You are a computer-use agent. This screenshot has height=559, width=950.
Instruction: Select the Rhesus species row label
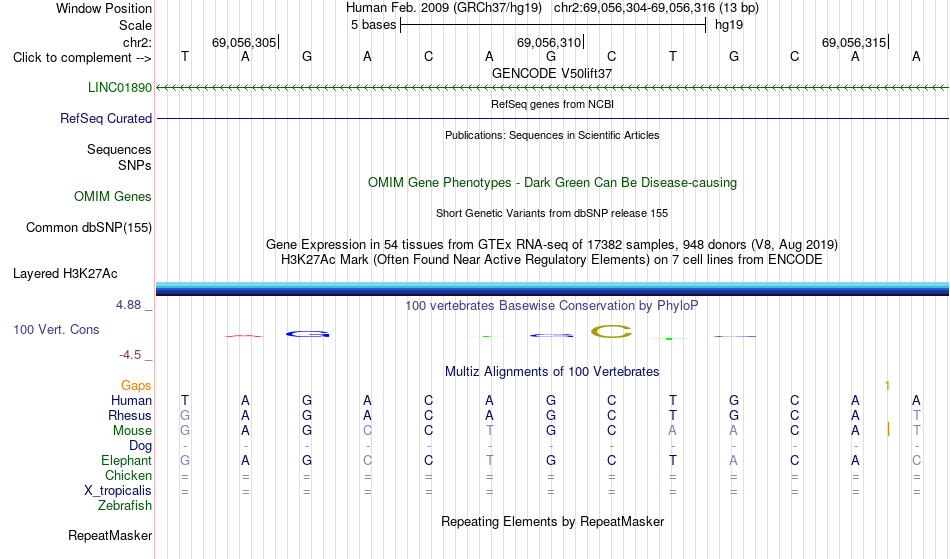click(x=130, y=415)
